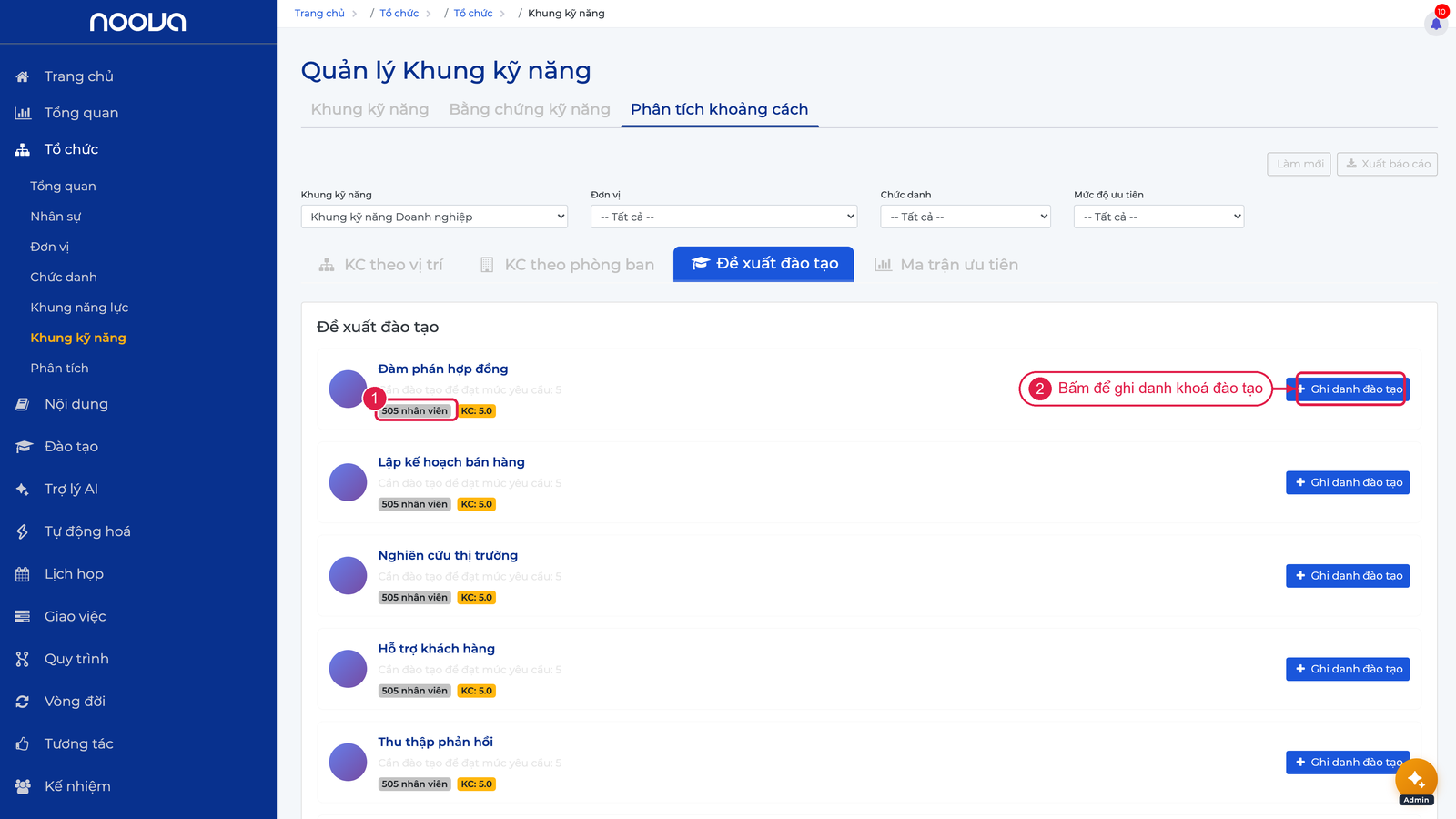Enroll training for Nghiên cứu thị trường
The height and width of the screenshot is (819, 1456).
(1348, 576)
